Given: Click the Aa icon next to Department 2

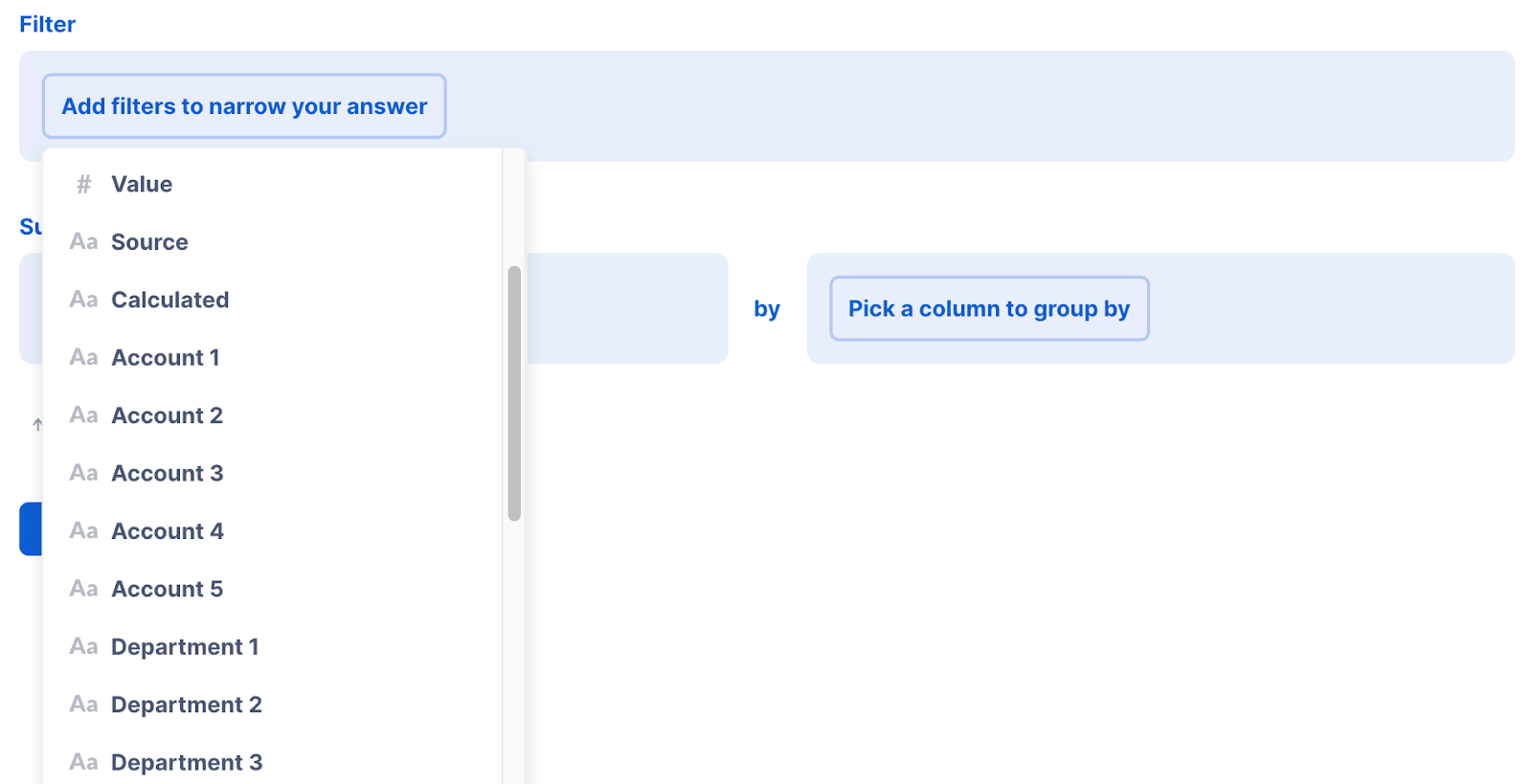Looking at the screenshot, I should point(82,704).
